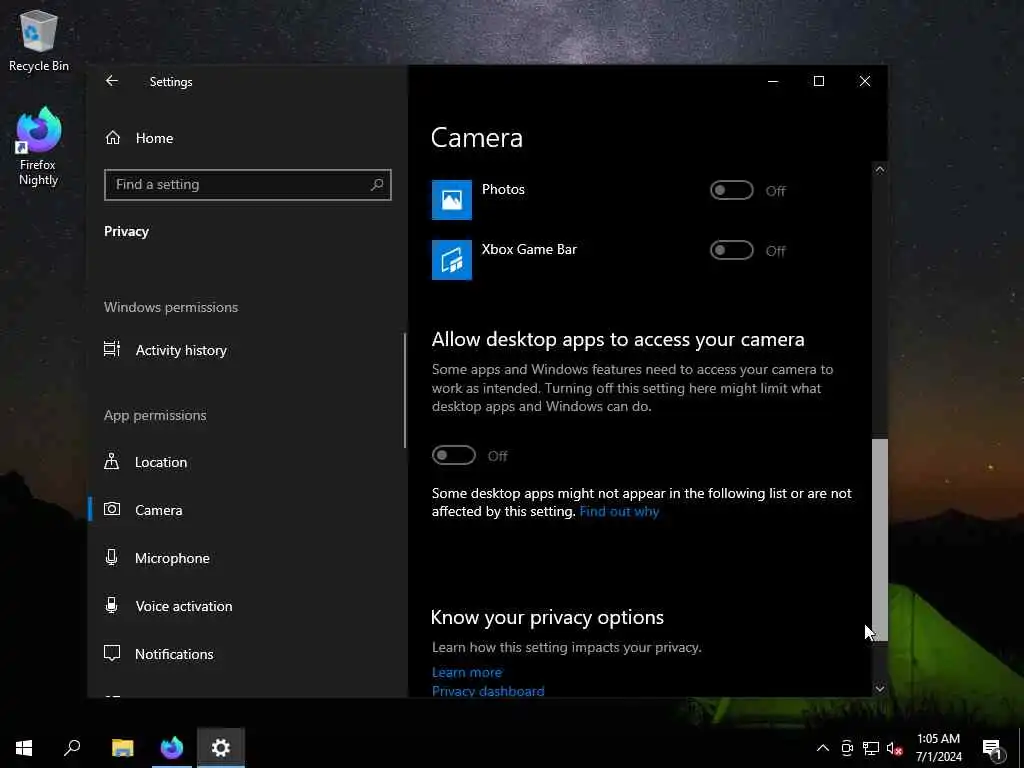Click the Microphone sidebar icon
Screen dimensions: 1024x768
click(112, 558)
